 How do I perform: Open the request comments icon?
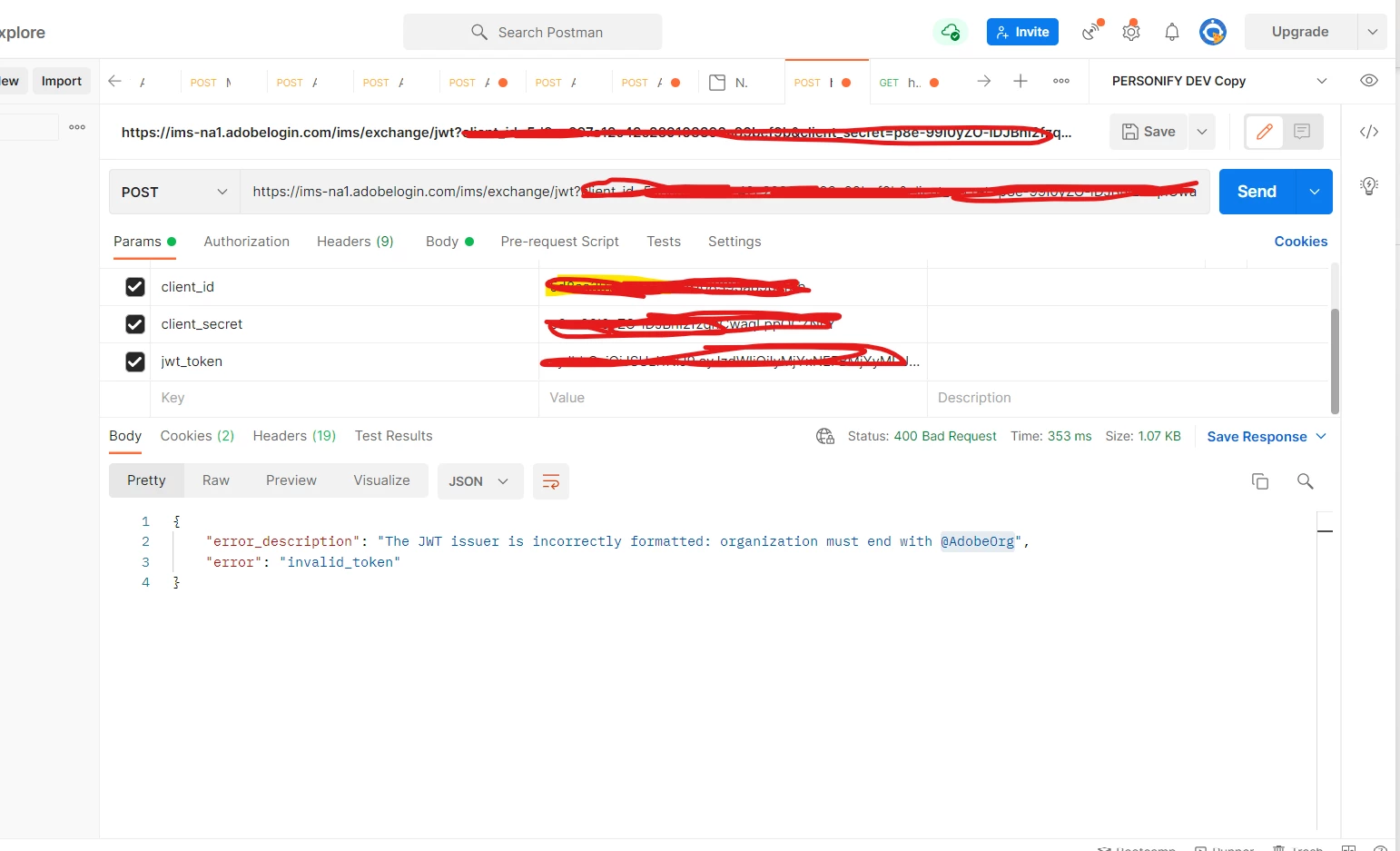[x=1302, y=132]
